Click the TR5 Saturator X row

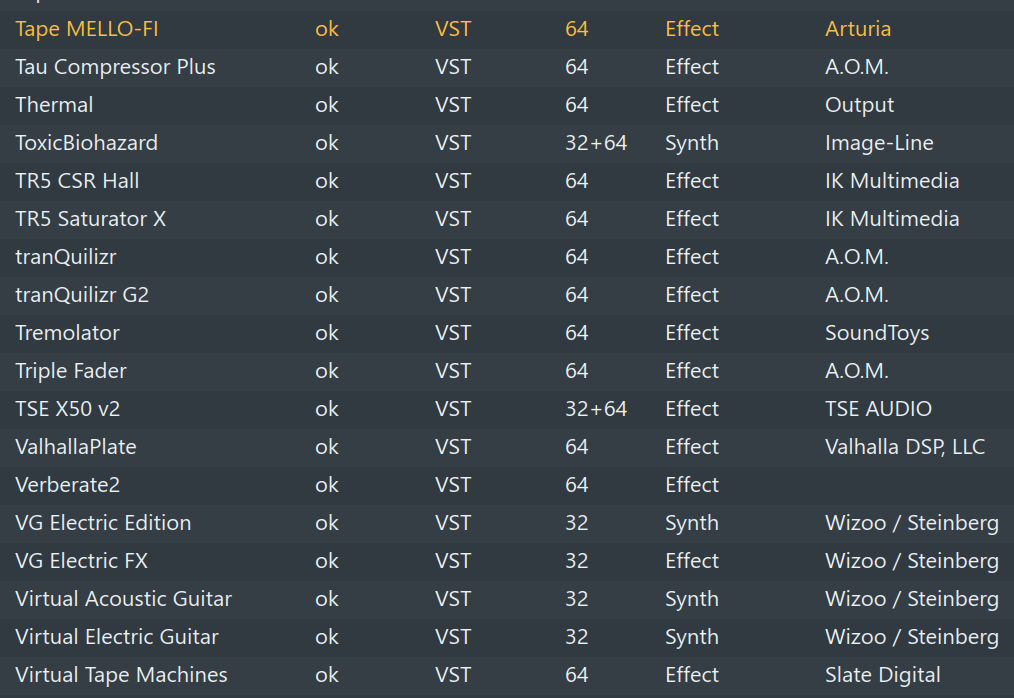pos(90,219)
